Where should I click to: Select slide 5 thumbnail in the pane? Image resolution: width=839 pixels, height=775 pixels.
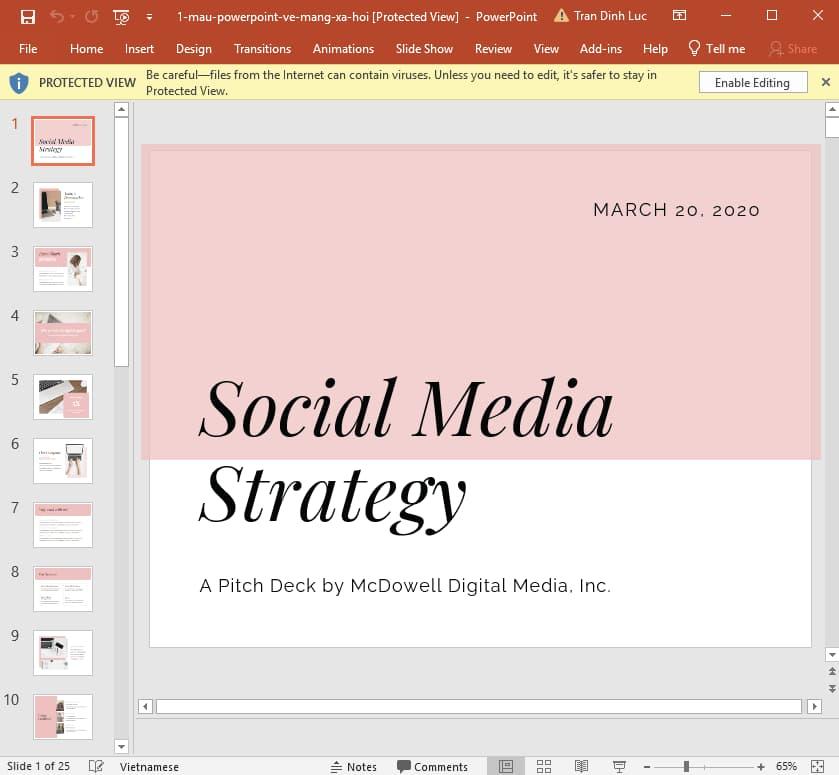point(62,397)
